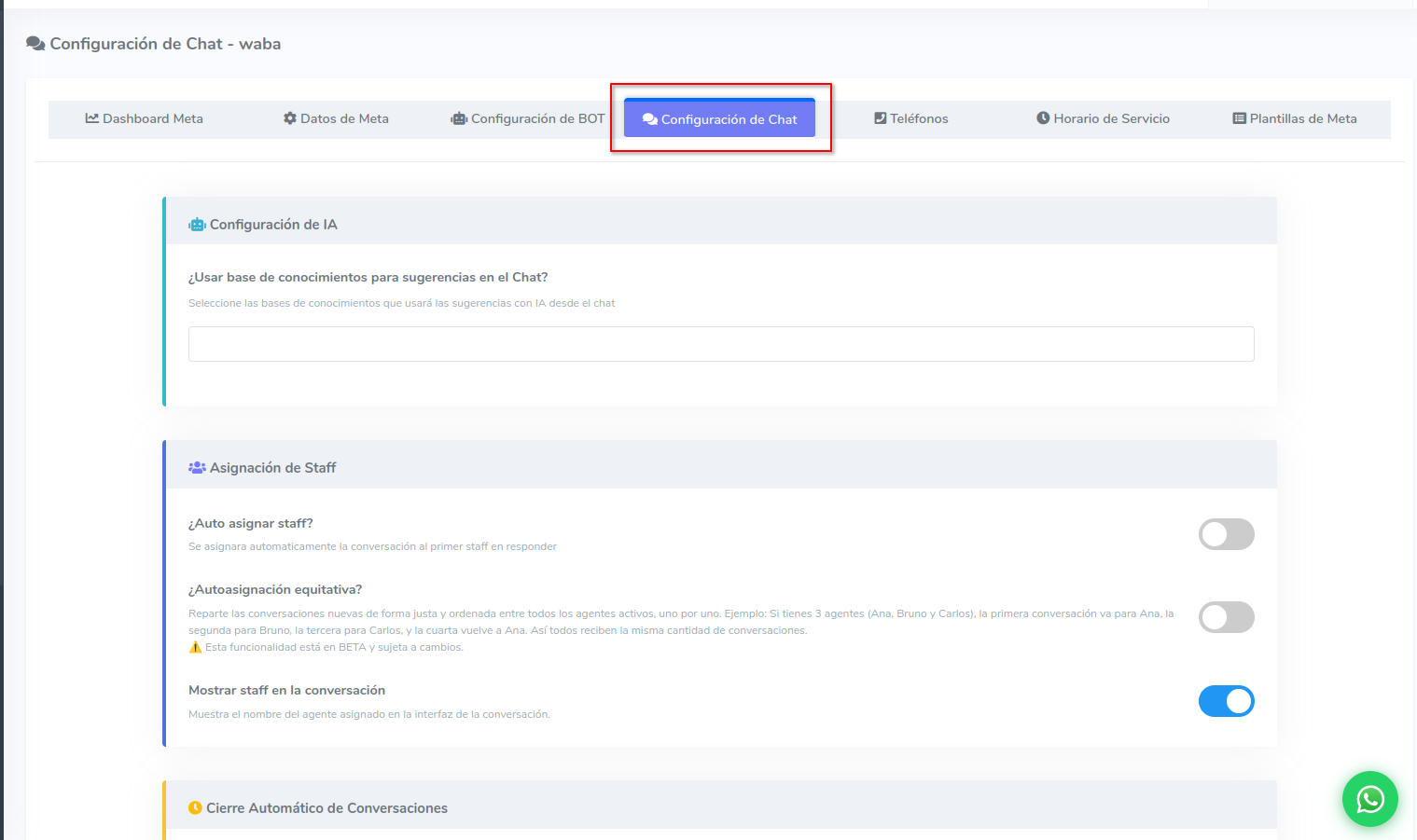1417x840 pixels.
Task: Switch to the Horario de Servicio tab
Action: [1111, 118]
